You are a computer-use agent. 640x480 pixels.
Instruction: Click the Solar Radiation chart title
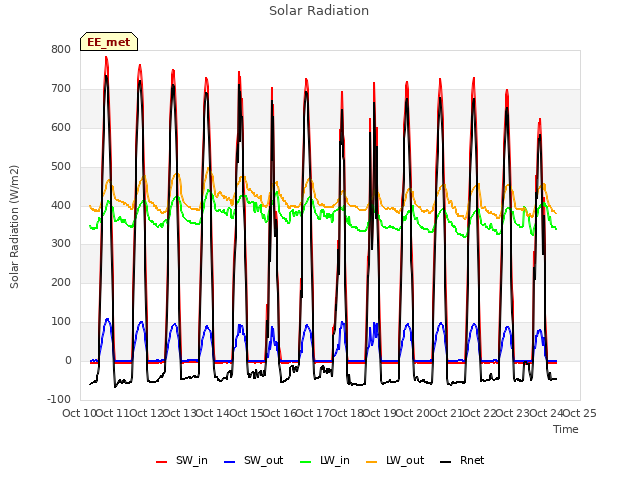point(319,11)
